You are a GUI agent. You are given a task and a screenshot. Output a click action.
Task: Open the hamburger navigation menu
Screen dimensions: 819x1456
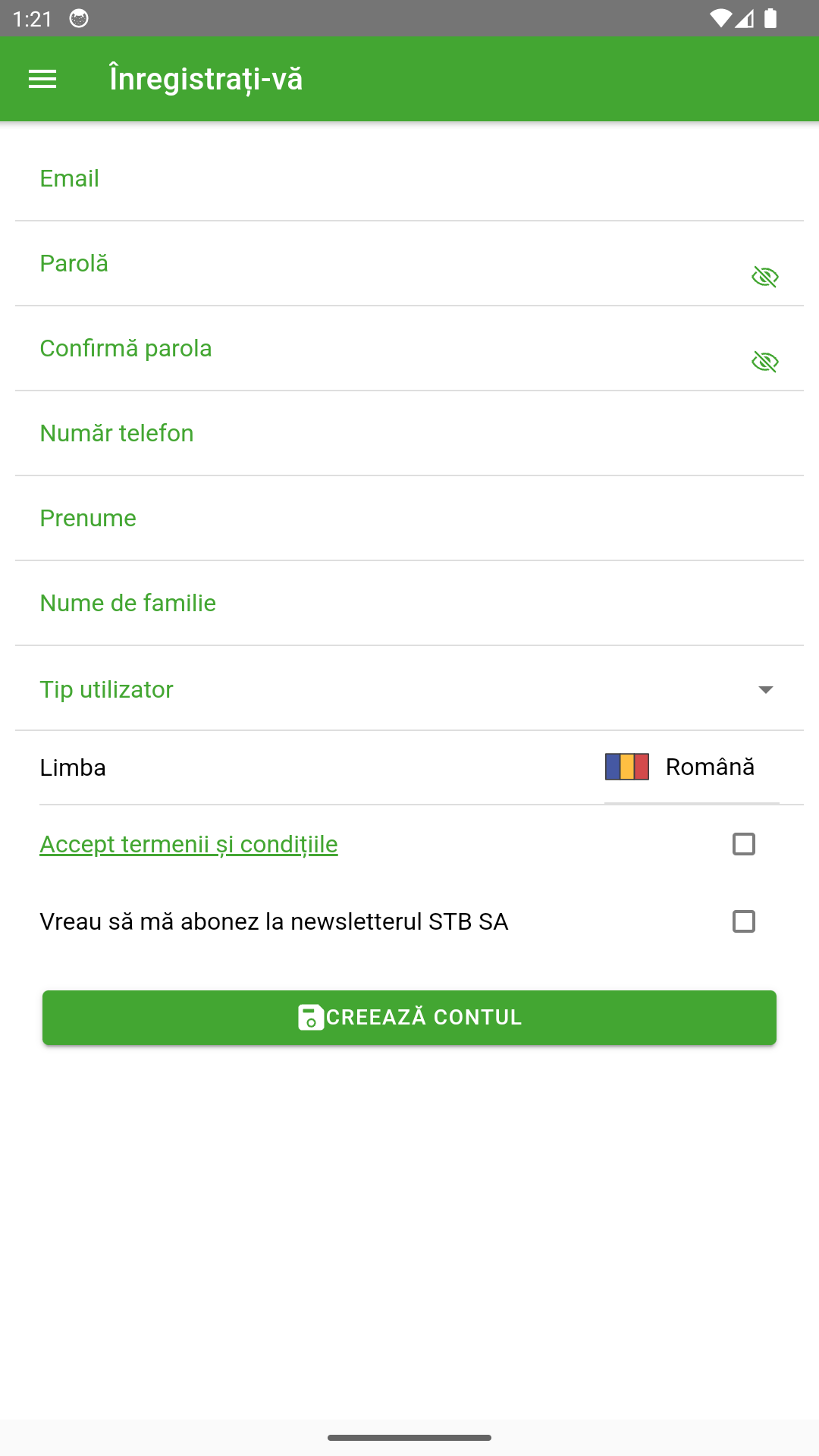42,79
